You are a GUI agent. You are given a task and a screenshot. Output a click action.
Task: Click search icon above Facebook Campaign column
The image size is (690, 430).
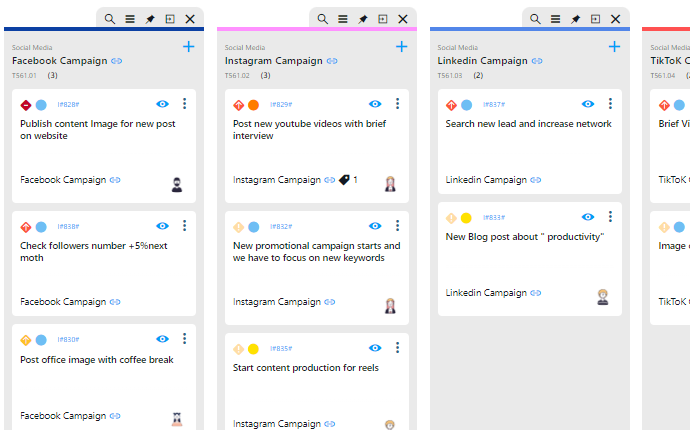click(x=110, y=19)
